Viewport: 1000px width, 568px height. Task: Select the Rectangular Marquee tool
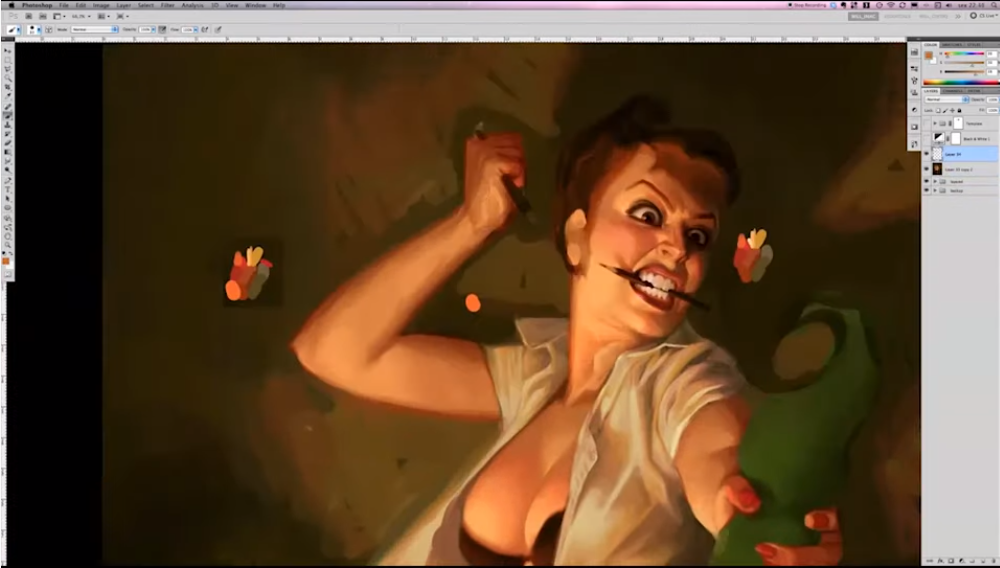[8, 60]
